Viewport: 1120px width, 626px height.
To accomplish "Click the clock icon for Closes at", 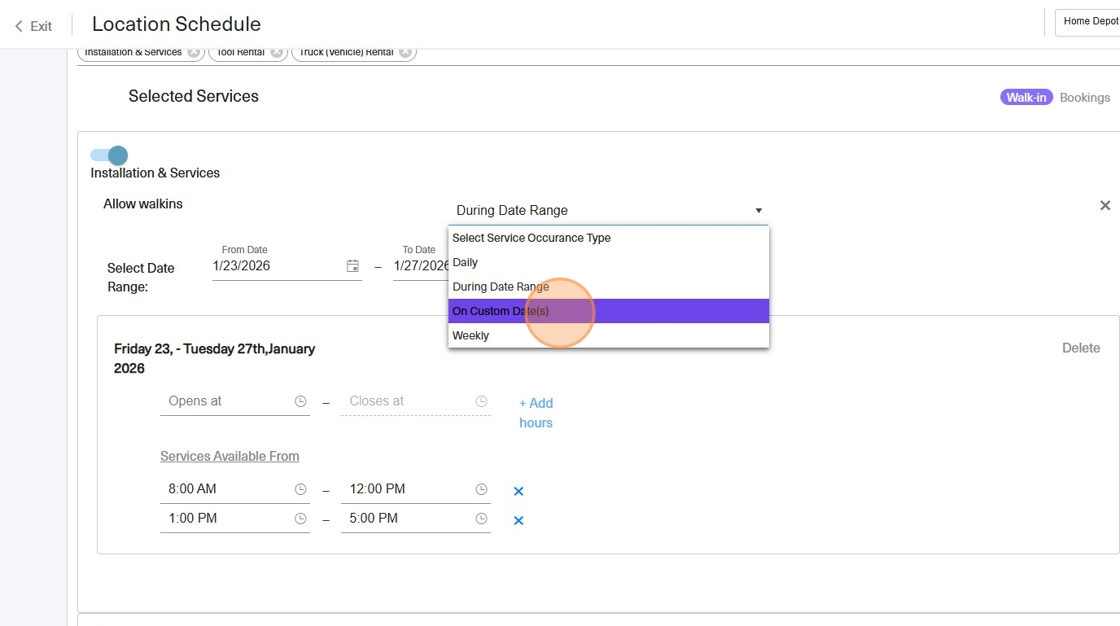I will [481, 401].
